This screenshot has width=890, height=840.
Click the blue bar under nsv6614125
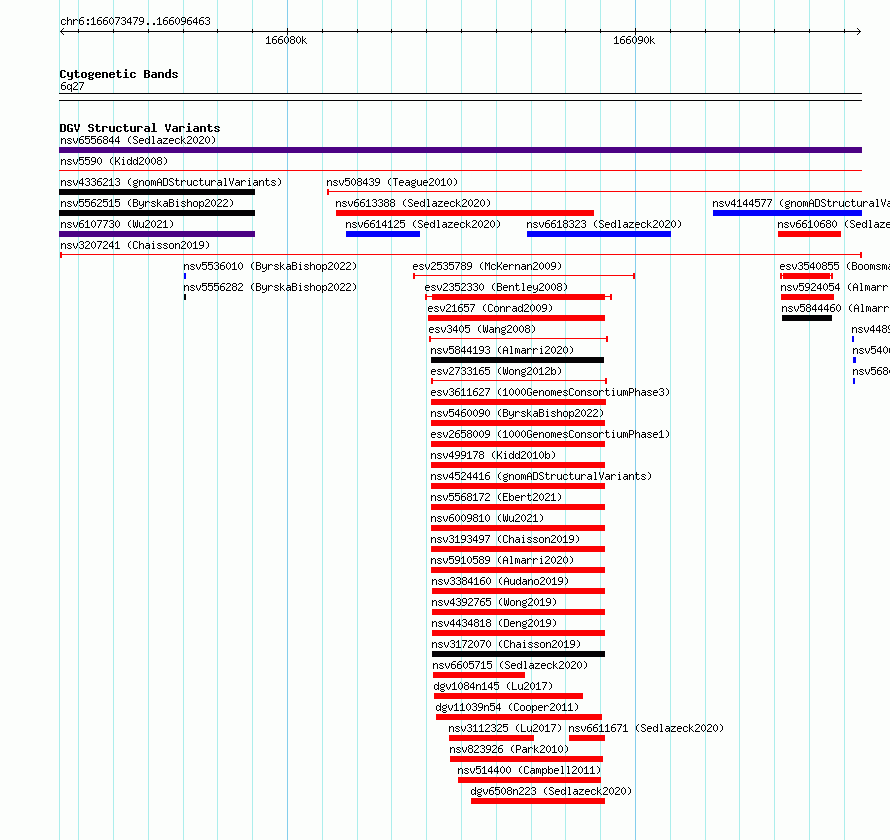[x=383, y=234]
